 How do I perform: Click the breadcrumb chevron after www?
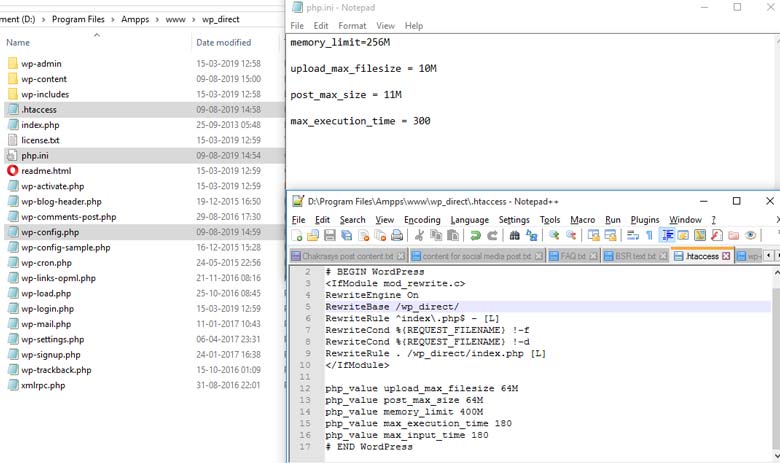tap(194, 19)
